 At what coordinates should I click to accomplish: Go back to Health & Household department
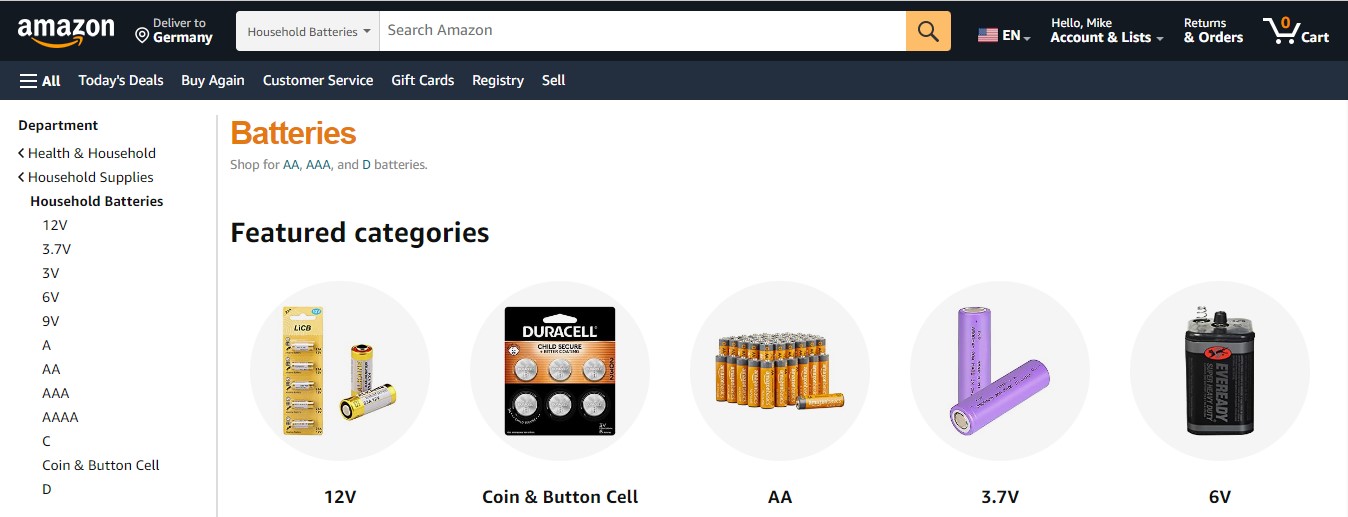tap(87, 153)
